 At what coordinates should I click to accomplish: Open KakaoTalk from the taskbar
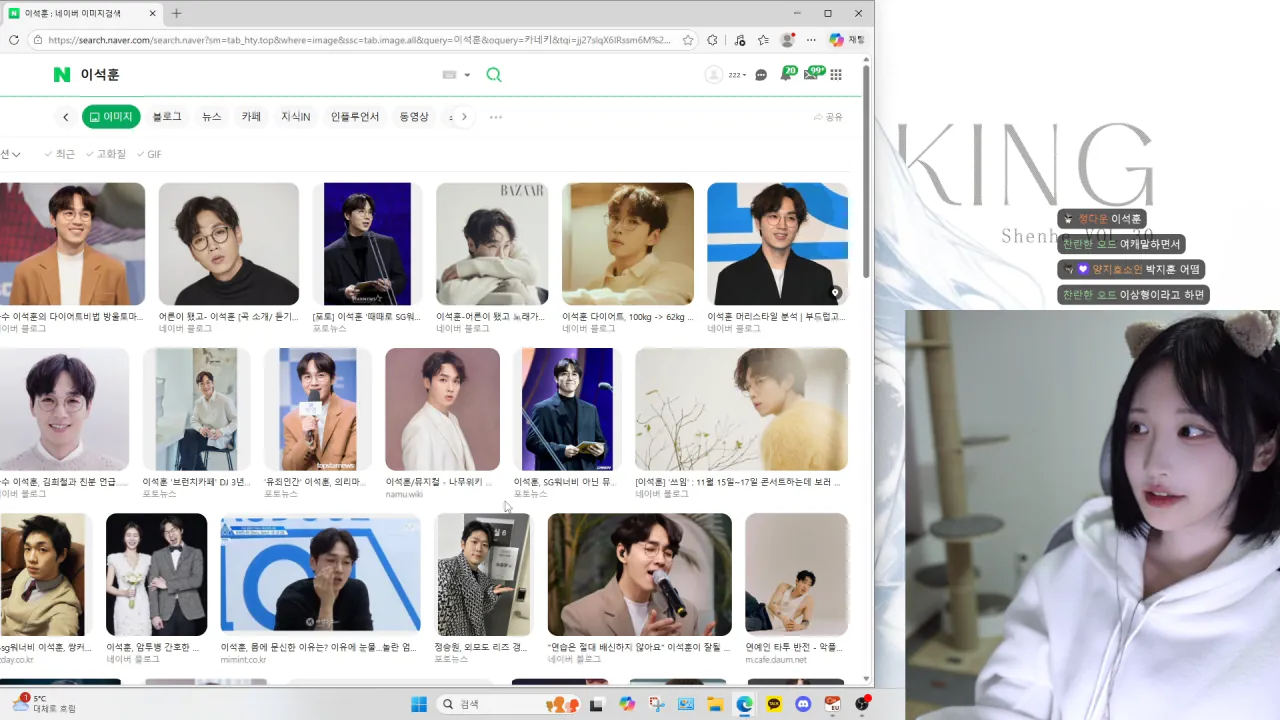(x=774, y=704)
